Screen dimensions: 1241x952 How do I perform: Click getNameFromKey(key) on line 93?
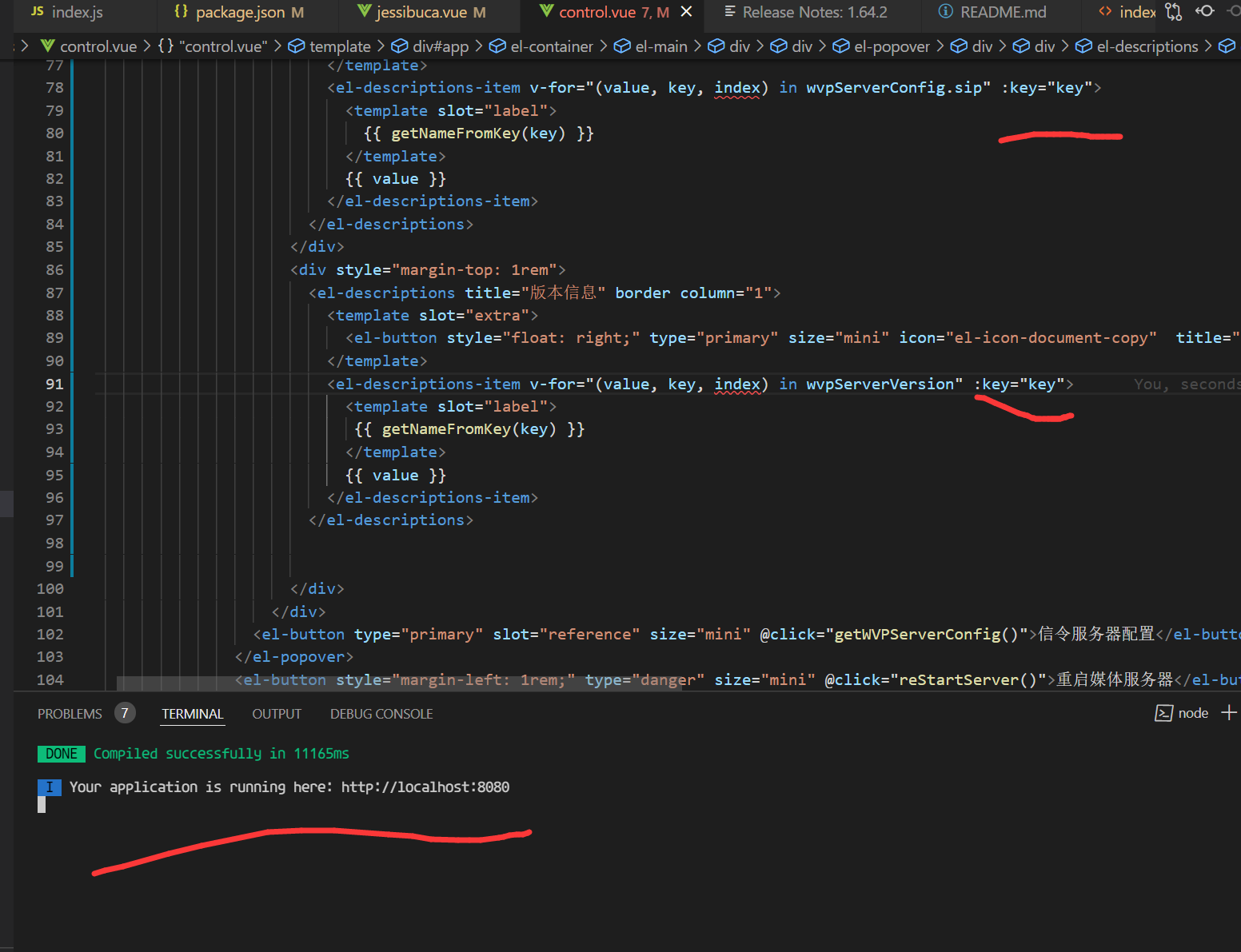469,429
